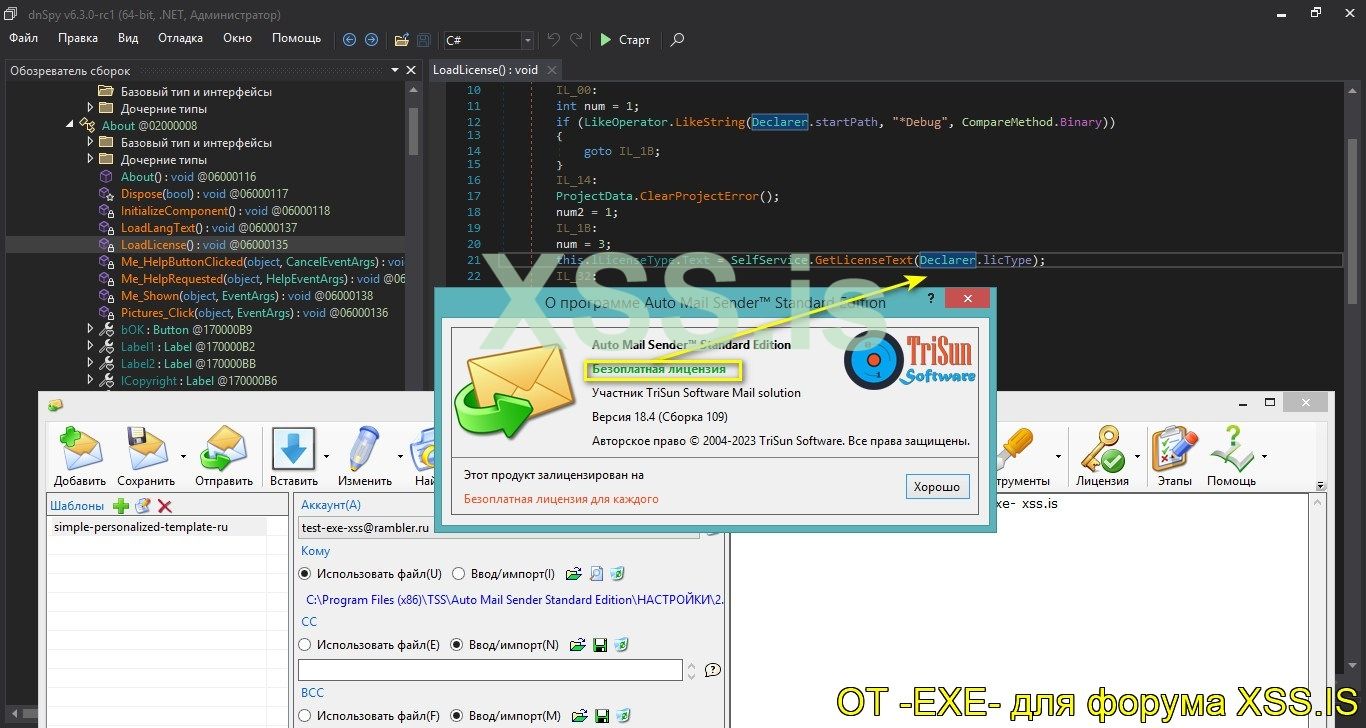Screen dimensions: 1366x728
Task: Select simple-personalized-template-ru in templates list
Action: pyautogui.click(x=158, y=527)
